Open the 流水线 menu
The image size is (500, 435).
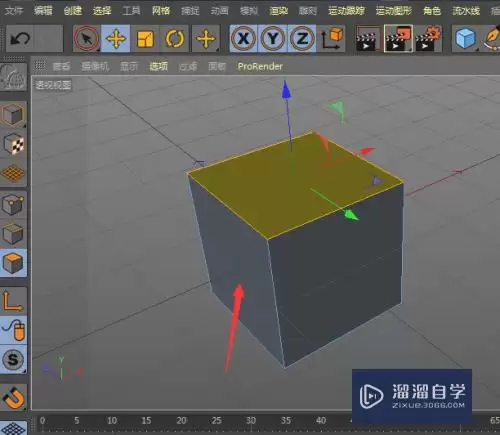pyautogui.click(x=466, y=11)
